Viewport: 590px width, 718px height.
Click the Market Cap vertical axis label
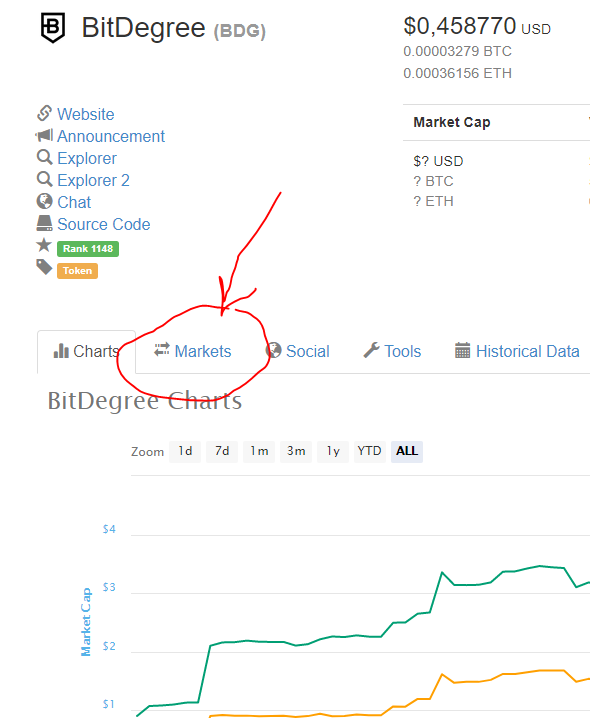(x=86, y=622)
